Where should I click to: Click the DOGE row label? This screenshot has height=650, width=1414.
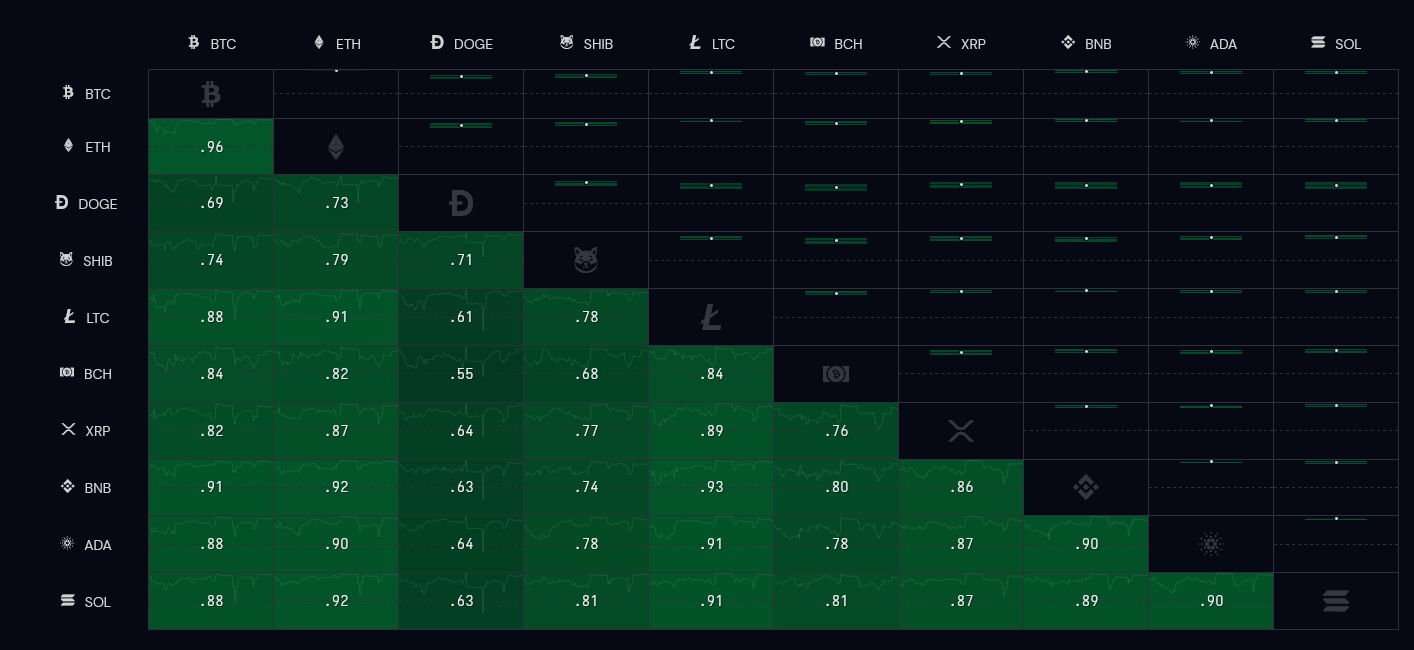point(86,204)
